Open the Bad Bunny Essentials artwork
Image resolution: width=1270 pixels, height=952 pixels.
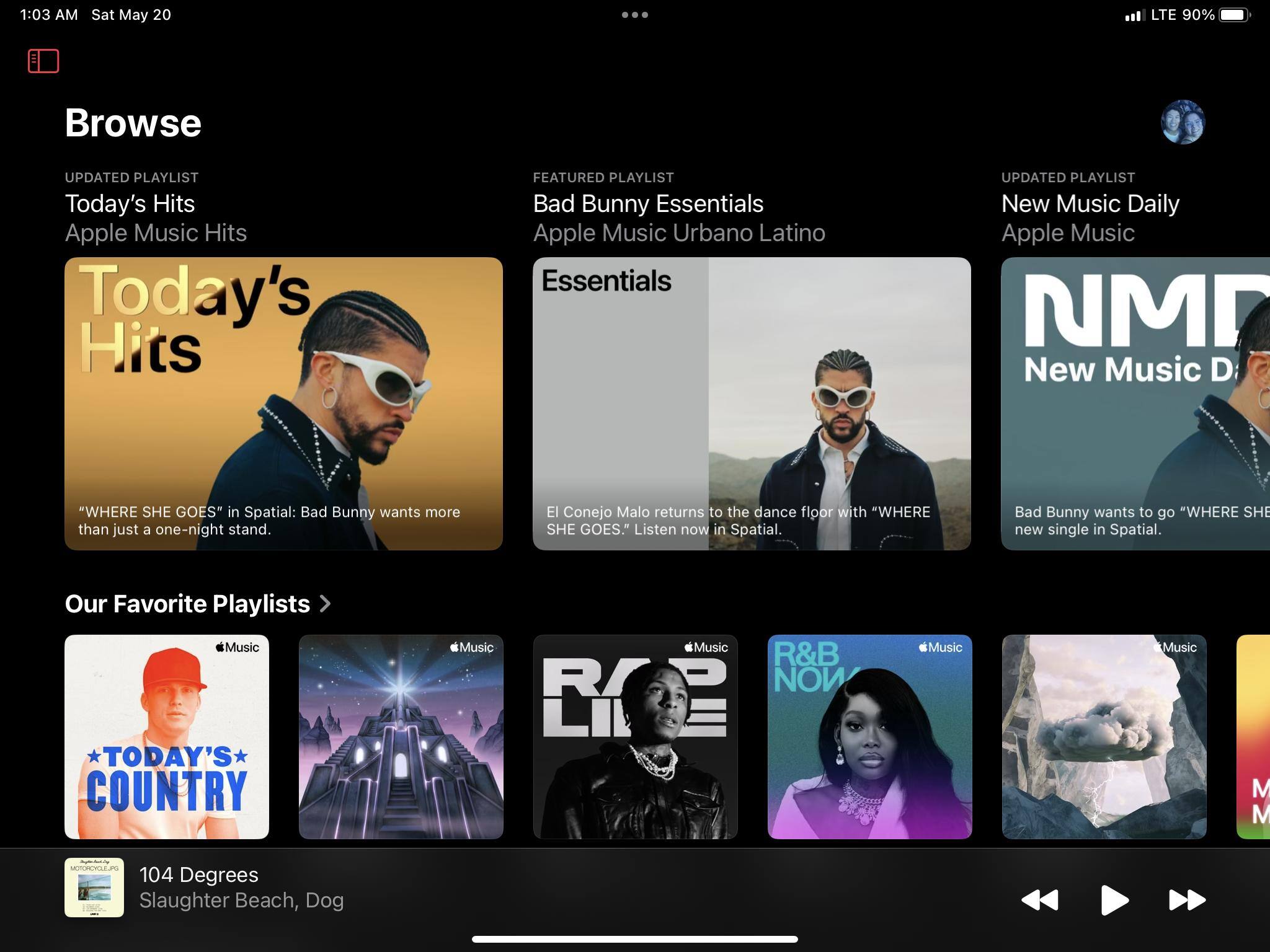click(x=751, y=403)
